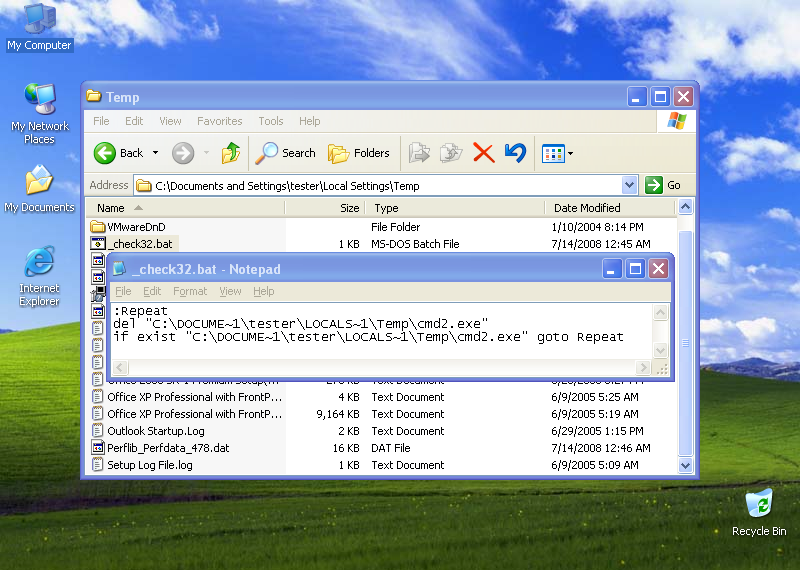Sort files by Type column header
The width and height of the screenshot is (800, 570).
click(455, 208)
